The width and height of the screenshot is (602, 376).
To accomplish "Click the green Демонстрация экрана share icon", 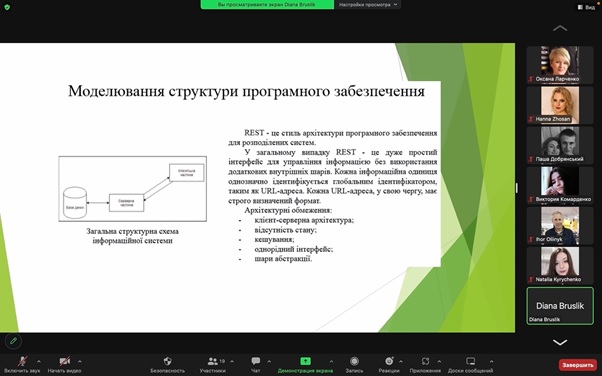I will [x=305, y=361].
